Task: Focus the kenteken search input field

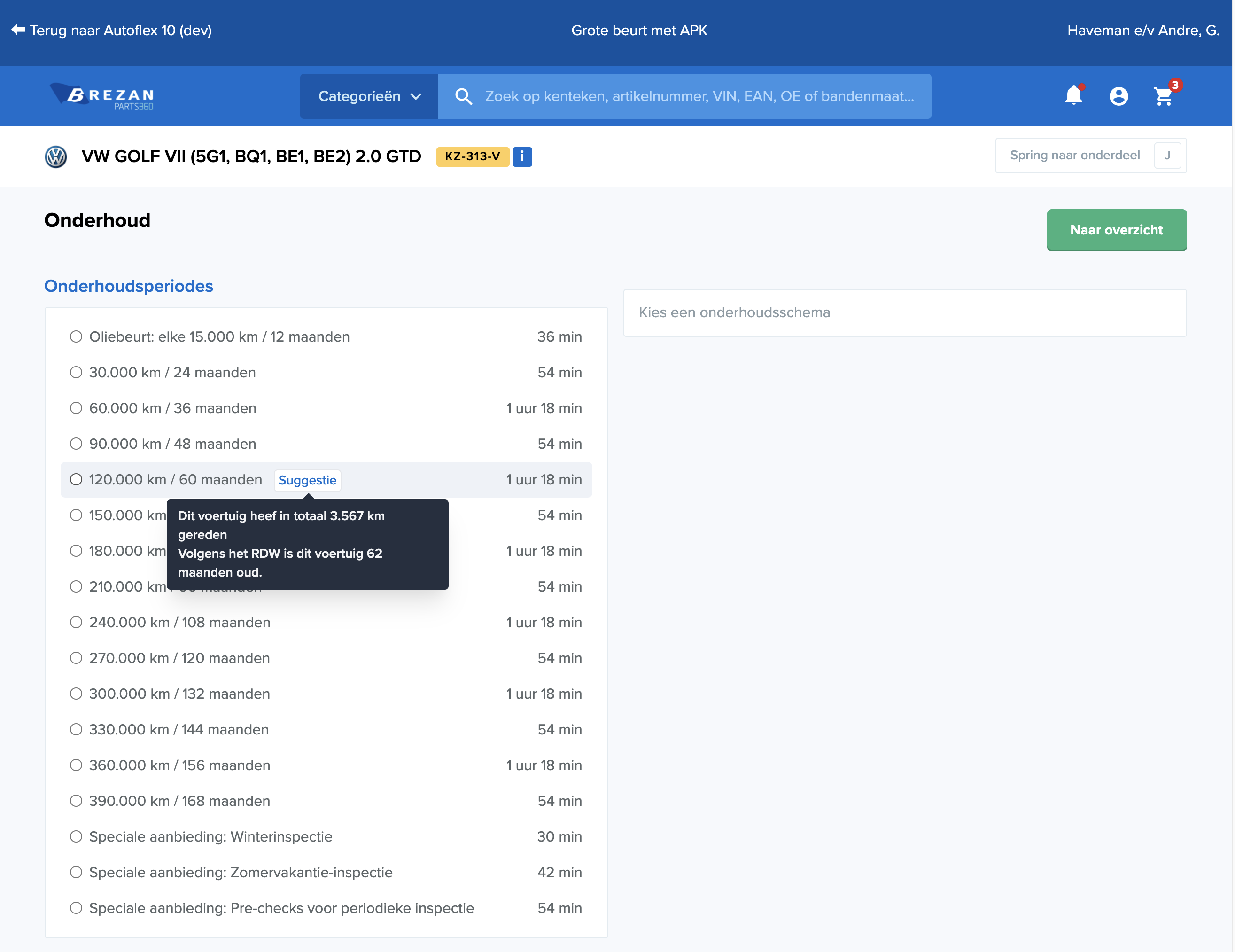Action: click(x=699, y=96)
